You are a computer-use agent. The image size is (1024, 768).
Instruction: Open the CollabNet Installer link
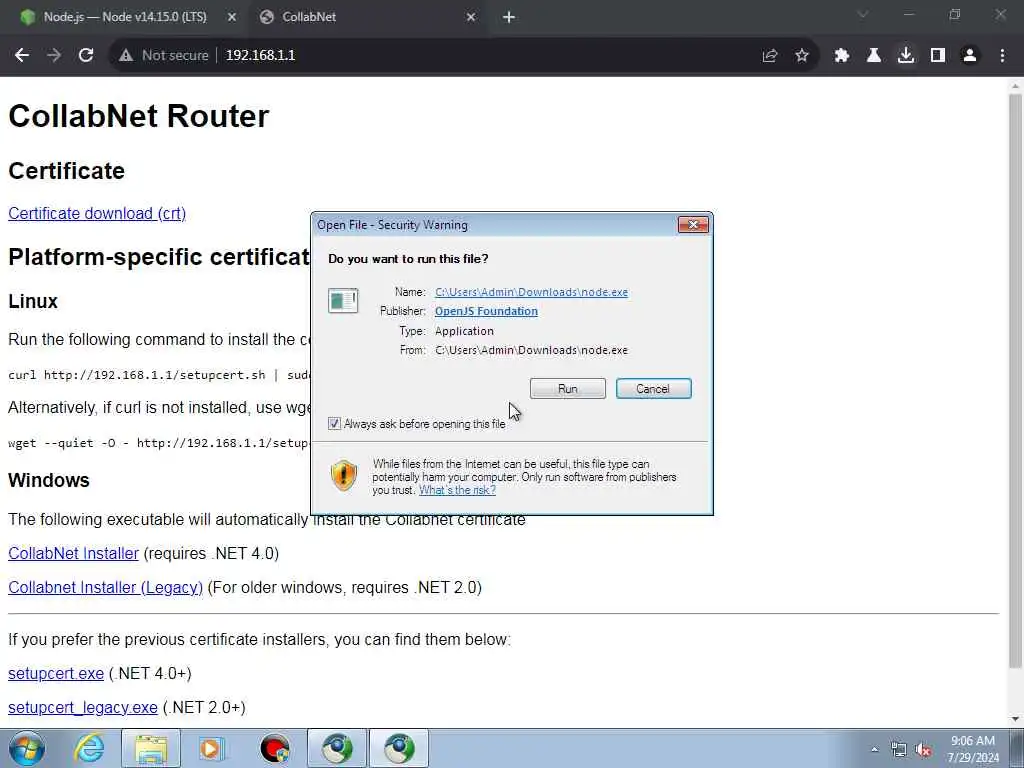point(74,553)
